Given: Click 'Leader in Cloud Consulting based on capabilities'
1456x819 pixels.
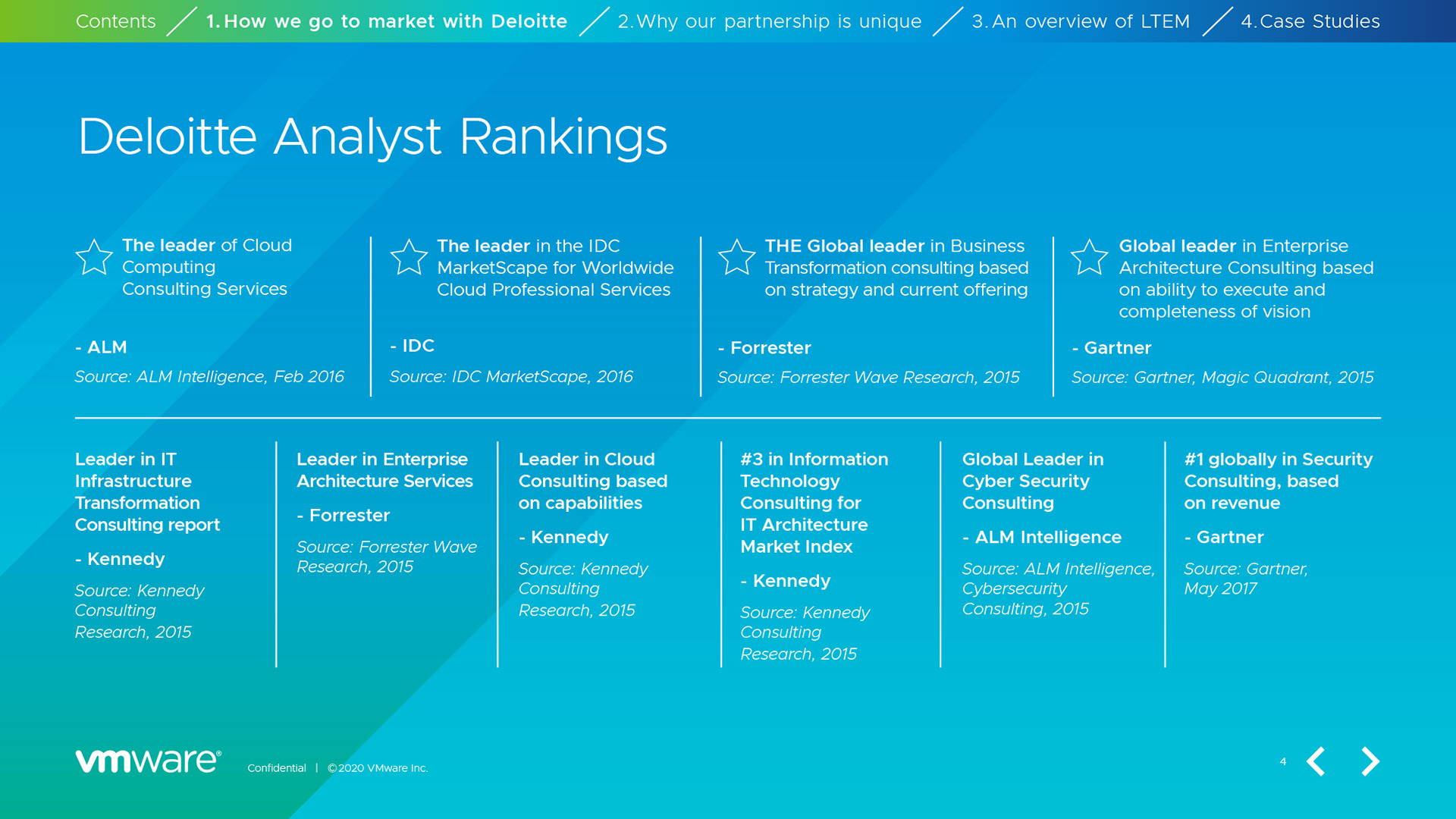Looking at the screenshot, I should click(593, 481).
